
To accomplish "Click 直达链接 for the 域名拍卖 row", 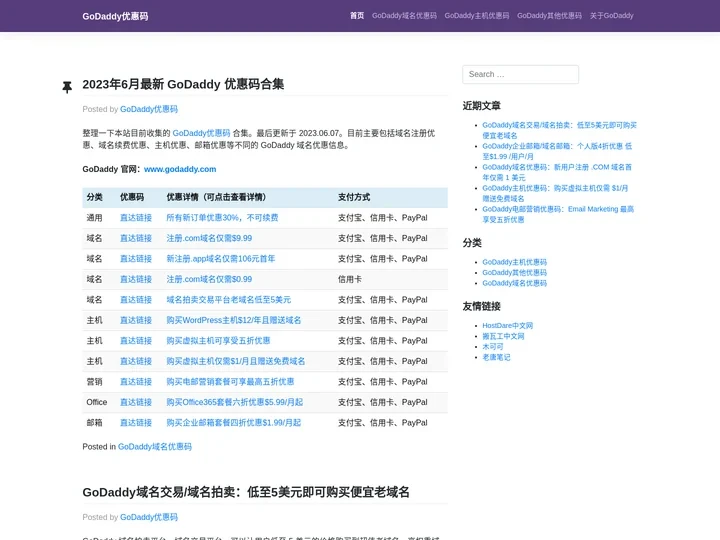I will (x=136, y=300).
